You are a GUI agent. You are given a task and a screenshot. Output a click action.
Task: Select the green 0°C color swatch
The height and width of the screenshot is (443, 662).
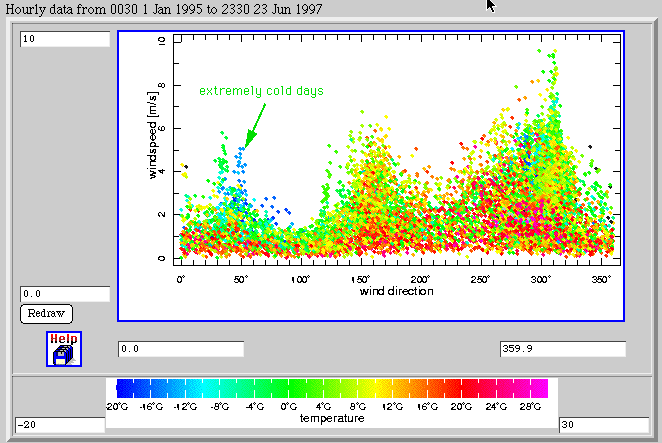click(x=287, y=388)
